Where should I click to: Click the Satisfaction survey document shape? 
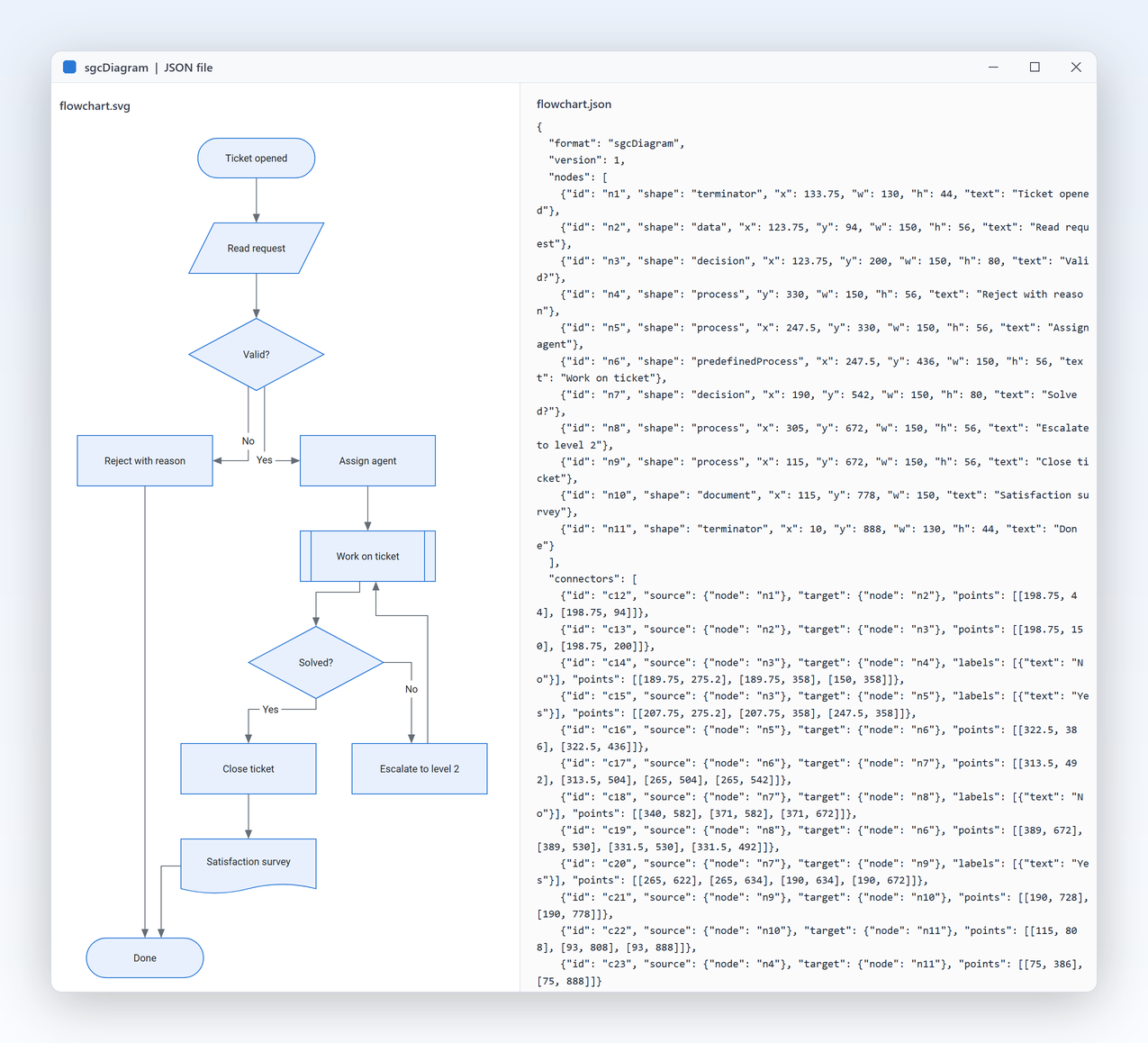tap(249, 866)
